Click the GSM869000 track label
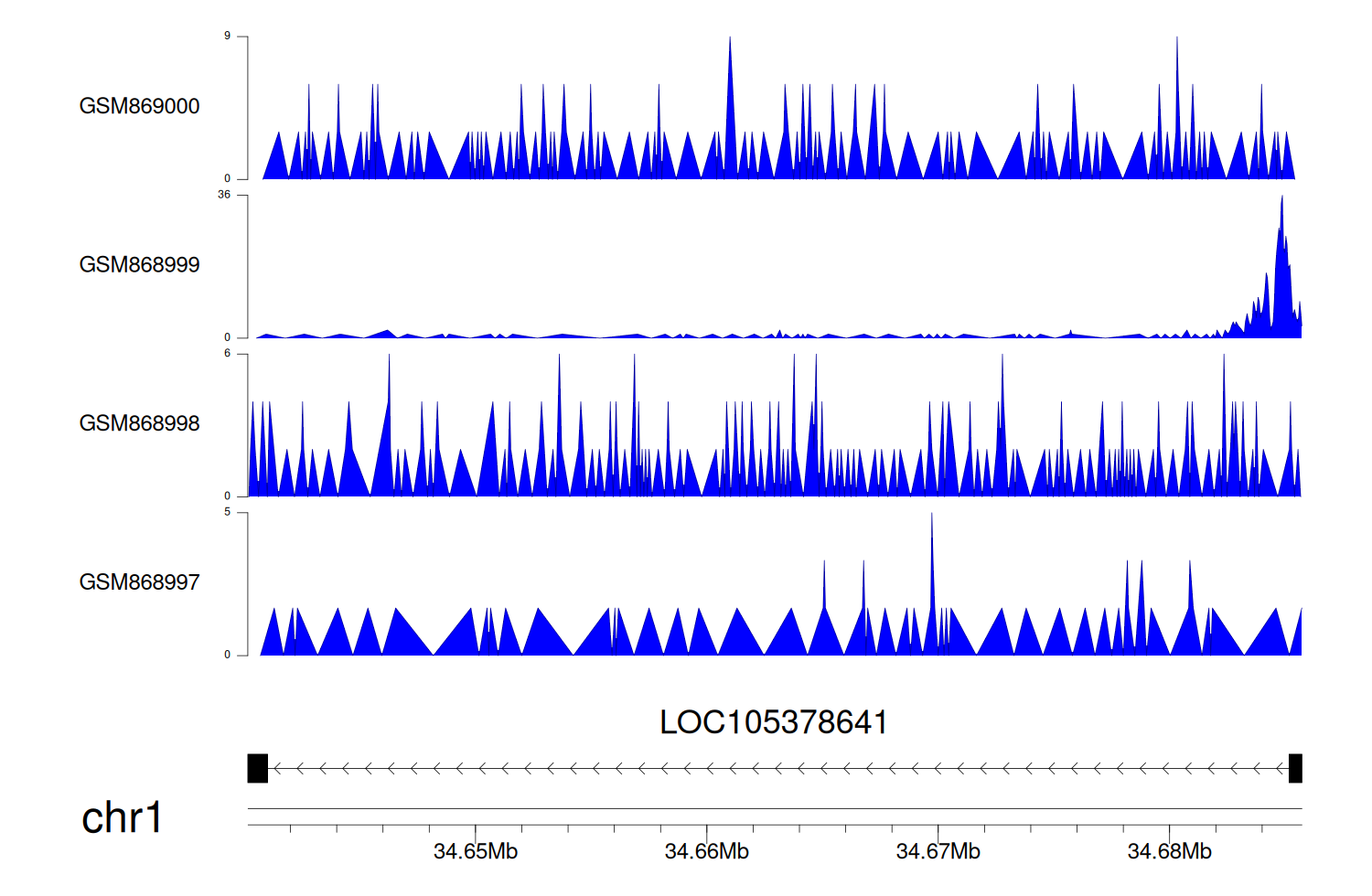Screen dimensions: 1372x896 (139, 106)
